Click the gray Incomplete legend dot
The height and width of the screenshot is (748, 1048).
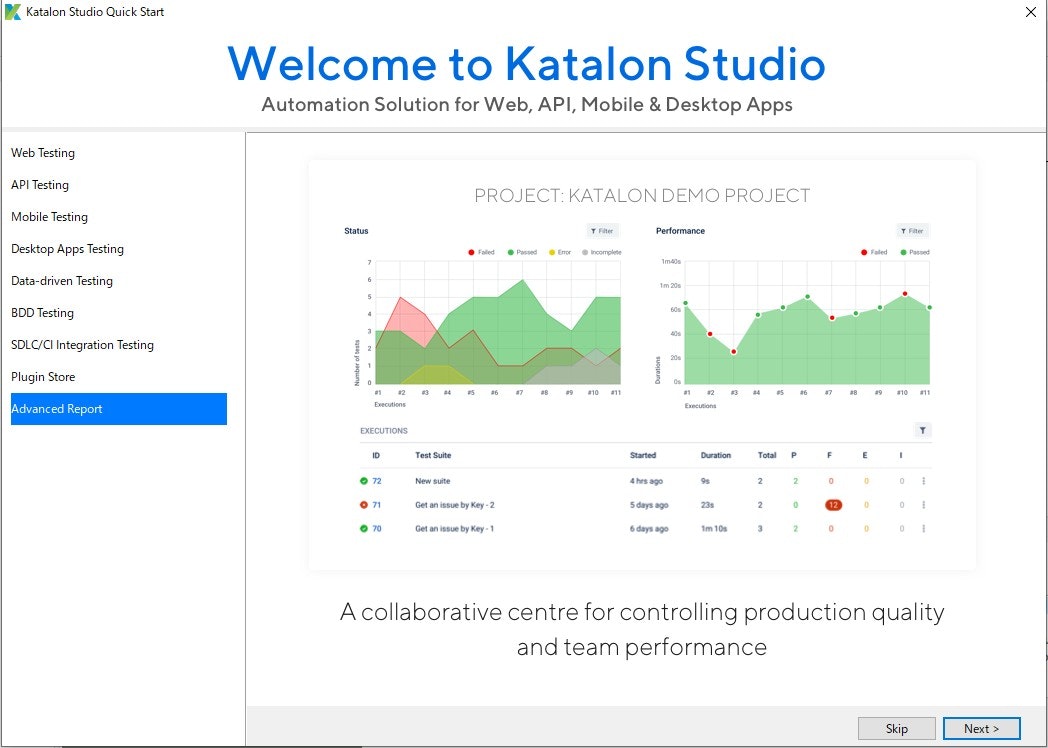click(x=585, y=252)
